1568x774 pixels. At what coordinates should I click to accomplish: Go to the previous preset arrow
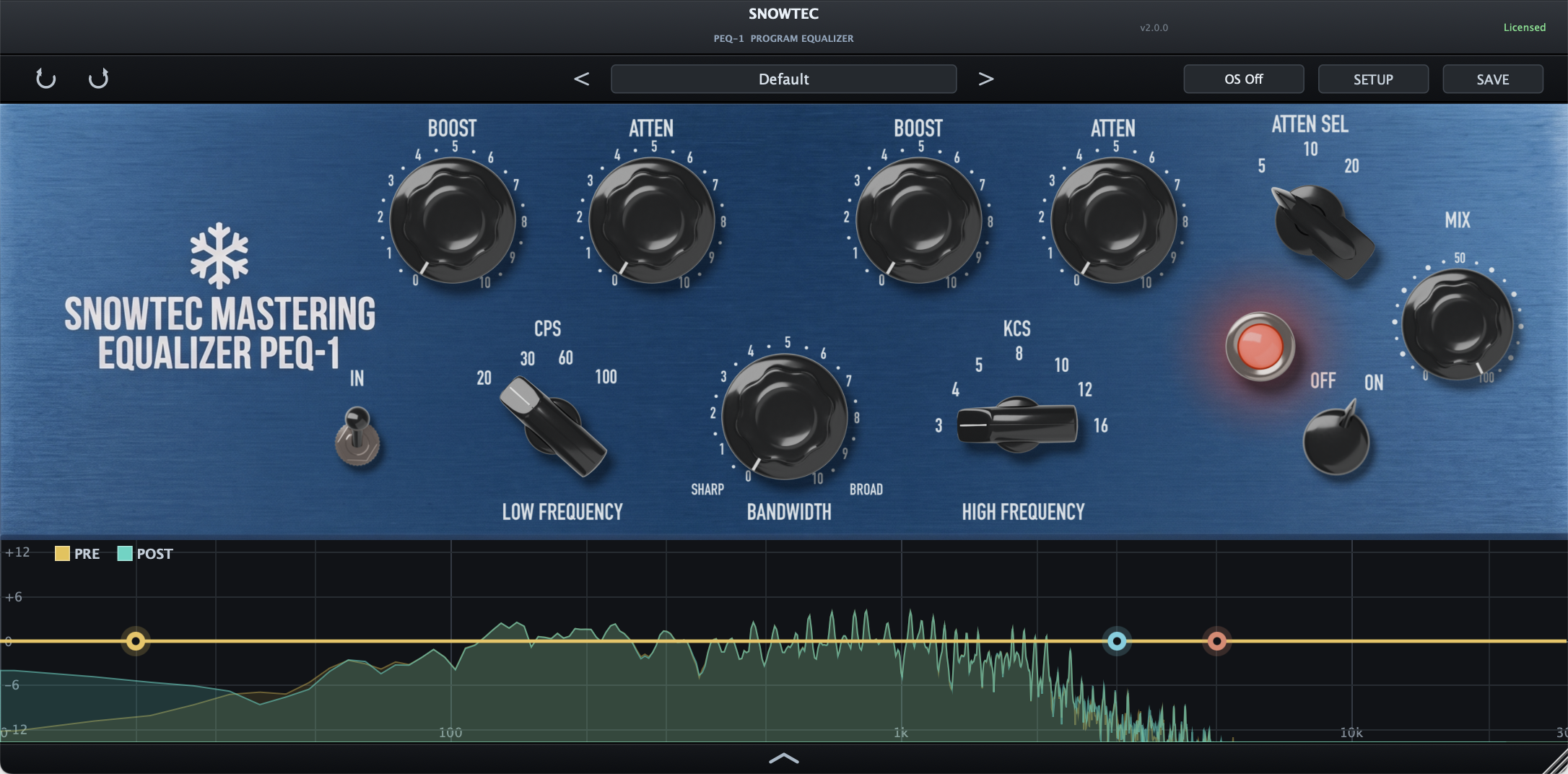click(x=581, y=79)
